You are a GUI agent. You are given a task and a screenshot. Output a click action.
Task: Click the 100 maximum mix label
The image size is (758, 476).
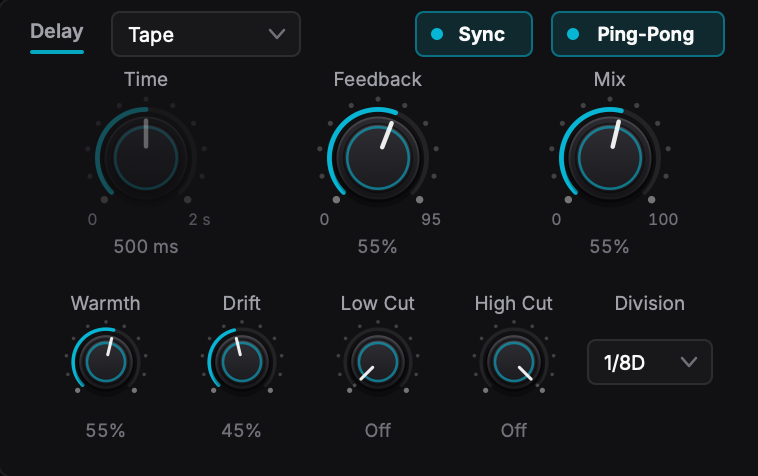[x=663, y=219]
